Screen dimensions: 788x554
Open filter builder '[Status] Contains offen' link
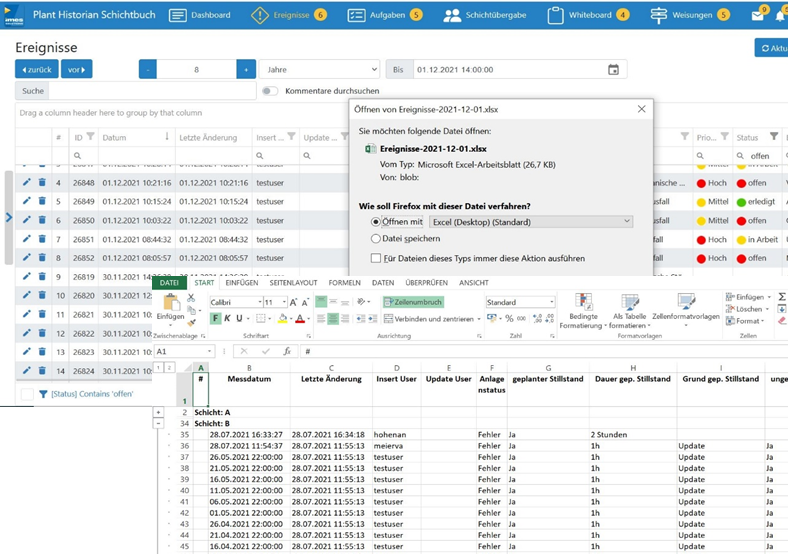(x=92, y=394)
